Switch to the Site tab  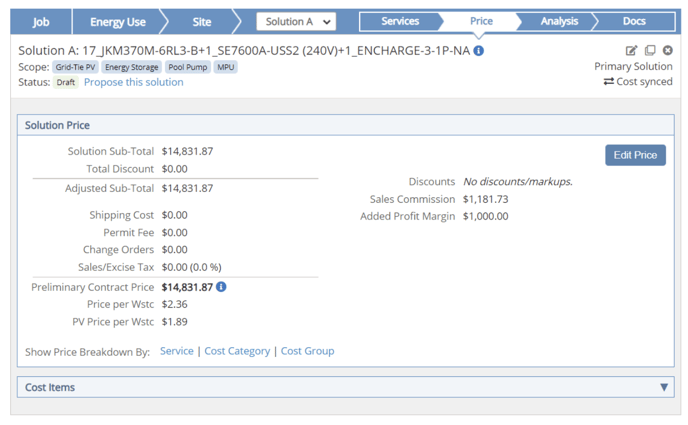tap(202, 21)
